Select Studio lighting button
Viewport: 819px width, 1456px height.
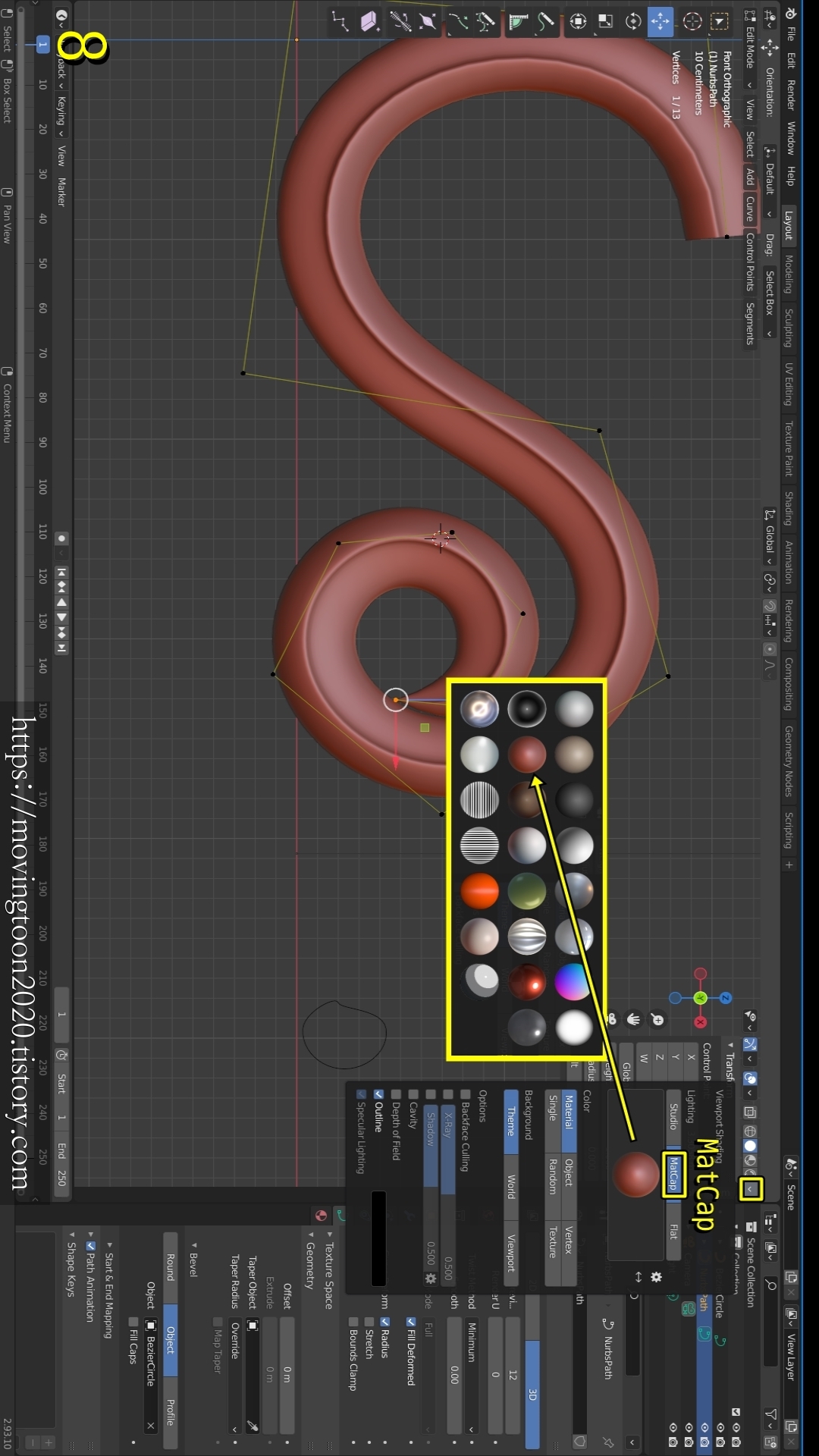tap(674, 1117)
